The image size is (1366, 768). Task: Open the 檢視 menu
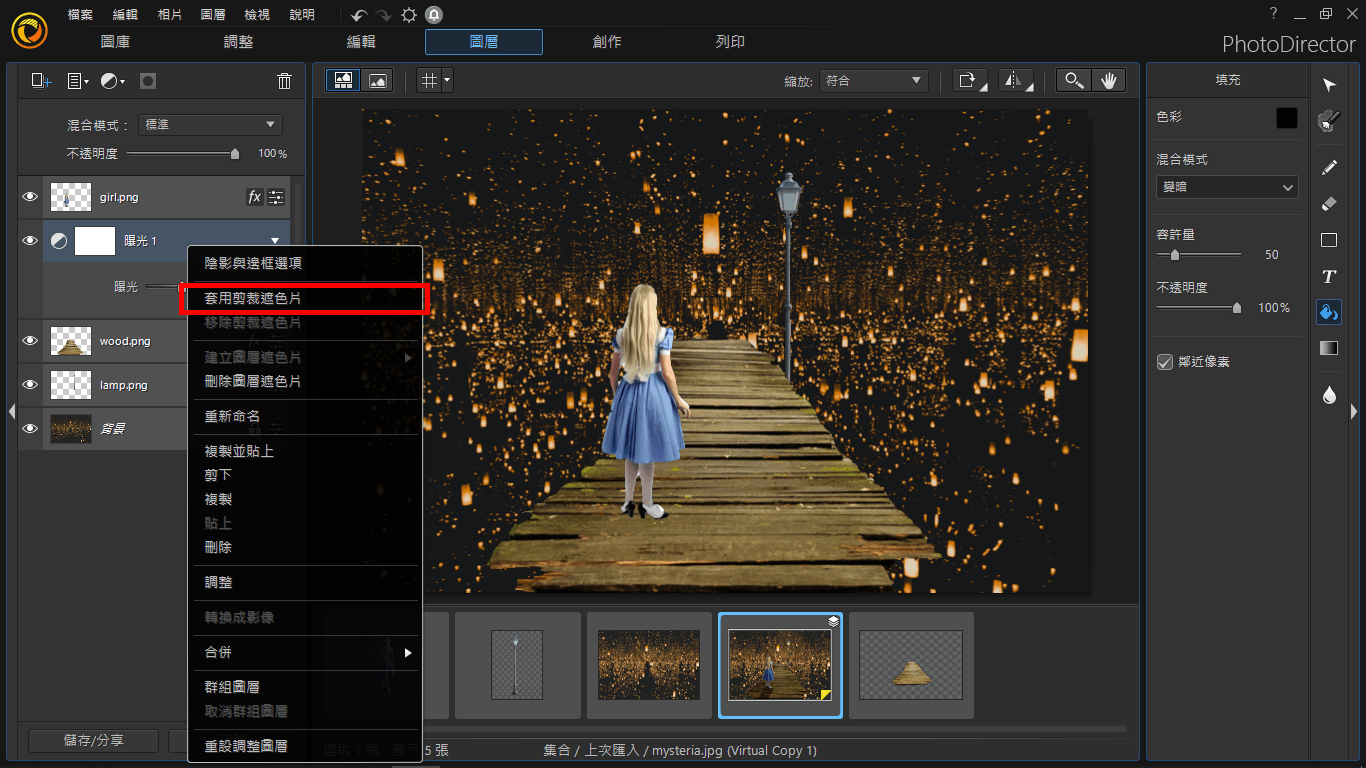pyautogui.click(x=257, y=15)
